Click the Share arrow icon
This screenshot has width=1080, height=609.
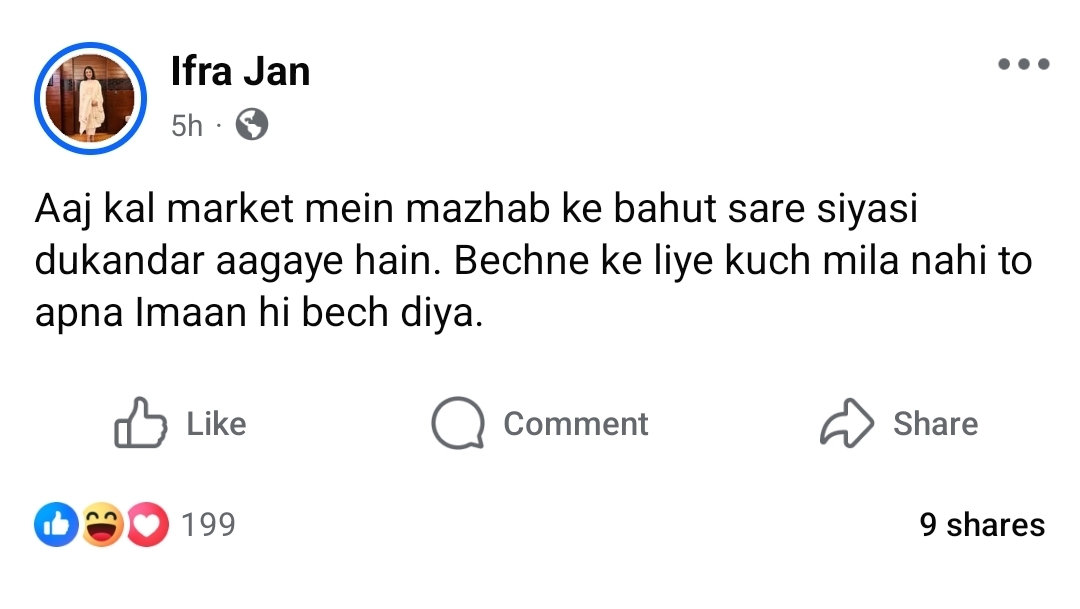[846, 424]
